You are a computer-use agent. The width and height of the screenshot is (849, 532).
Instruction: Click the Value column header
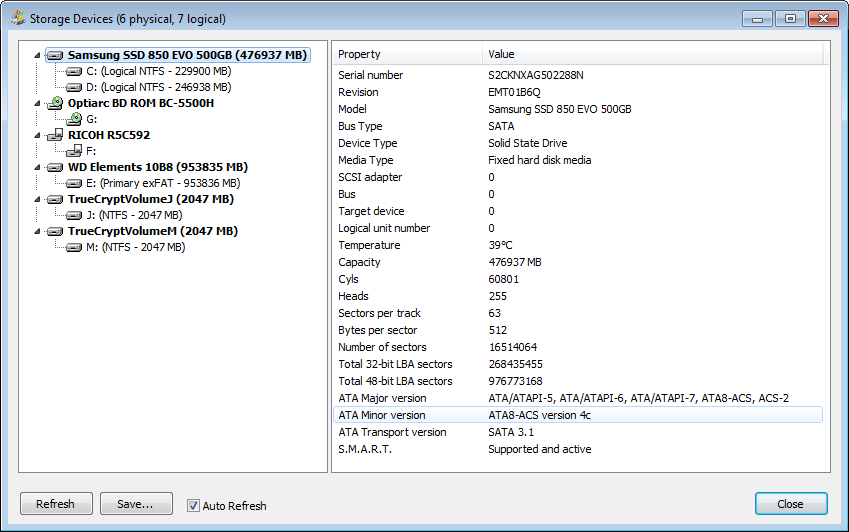tap(652, 54)
